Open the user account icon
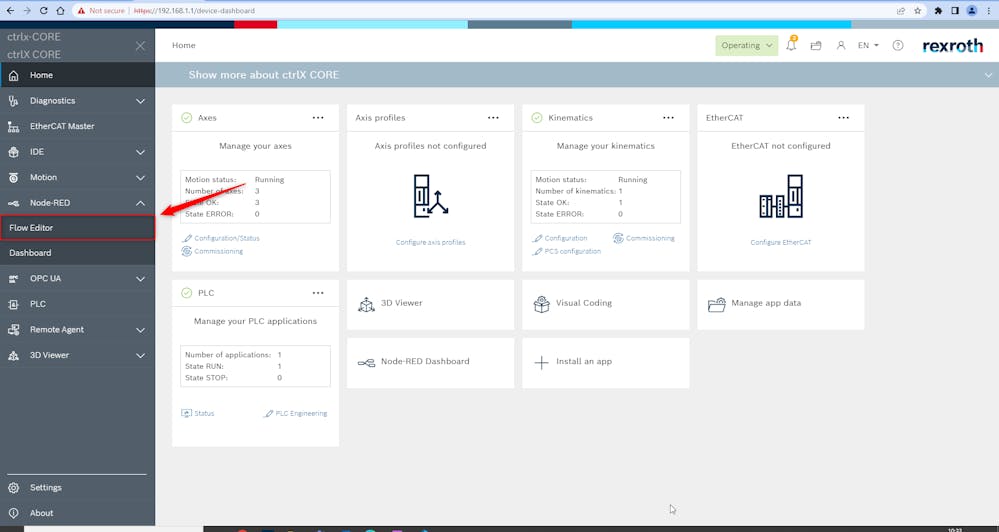 (x=841, y=45)
